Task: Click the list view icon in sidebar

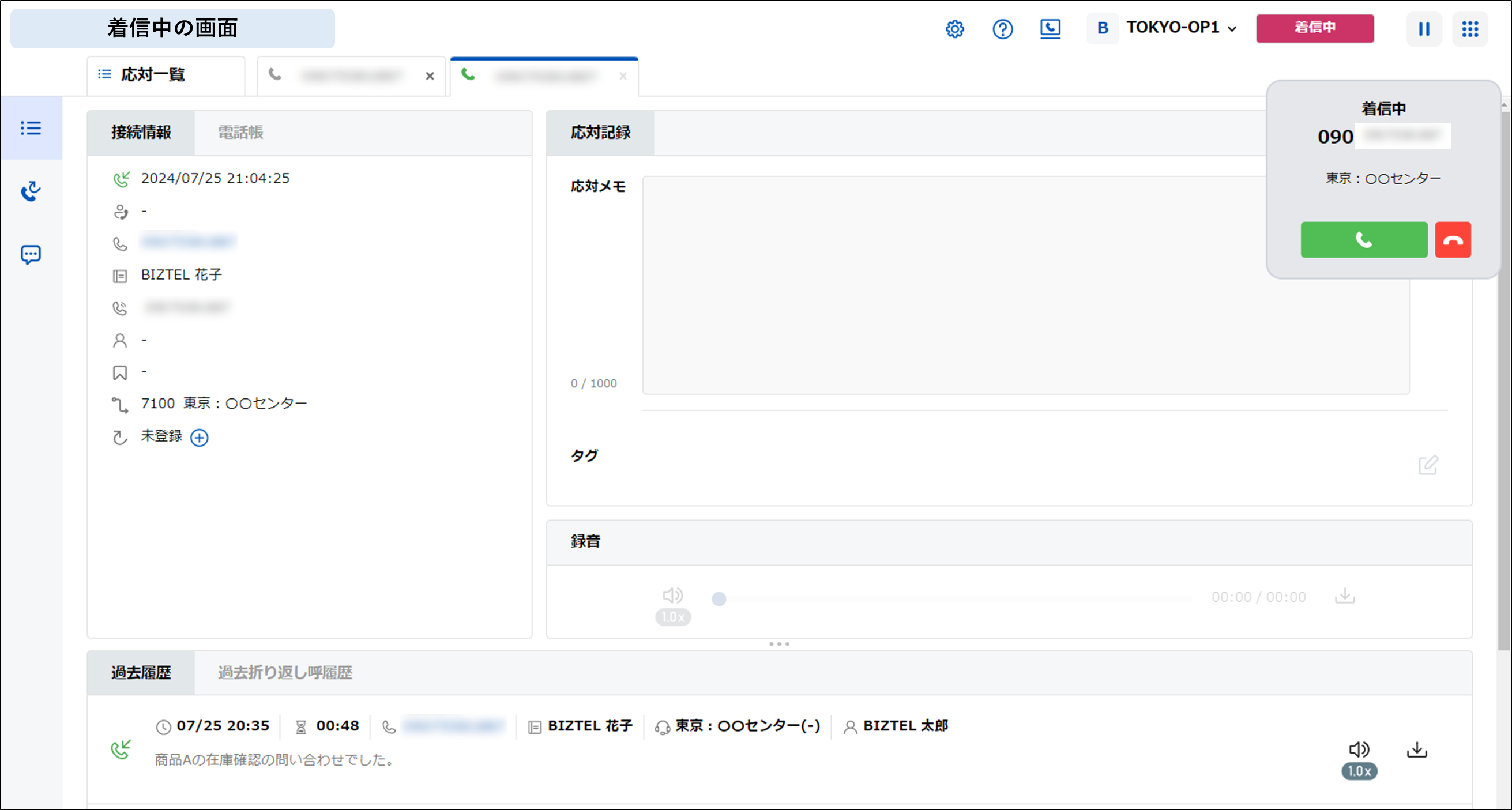Action: pos(31,128)
